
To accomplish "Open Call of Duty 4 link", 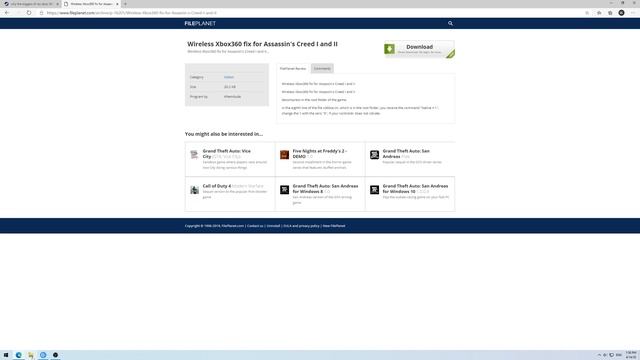I will tap(217, 186).
